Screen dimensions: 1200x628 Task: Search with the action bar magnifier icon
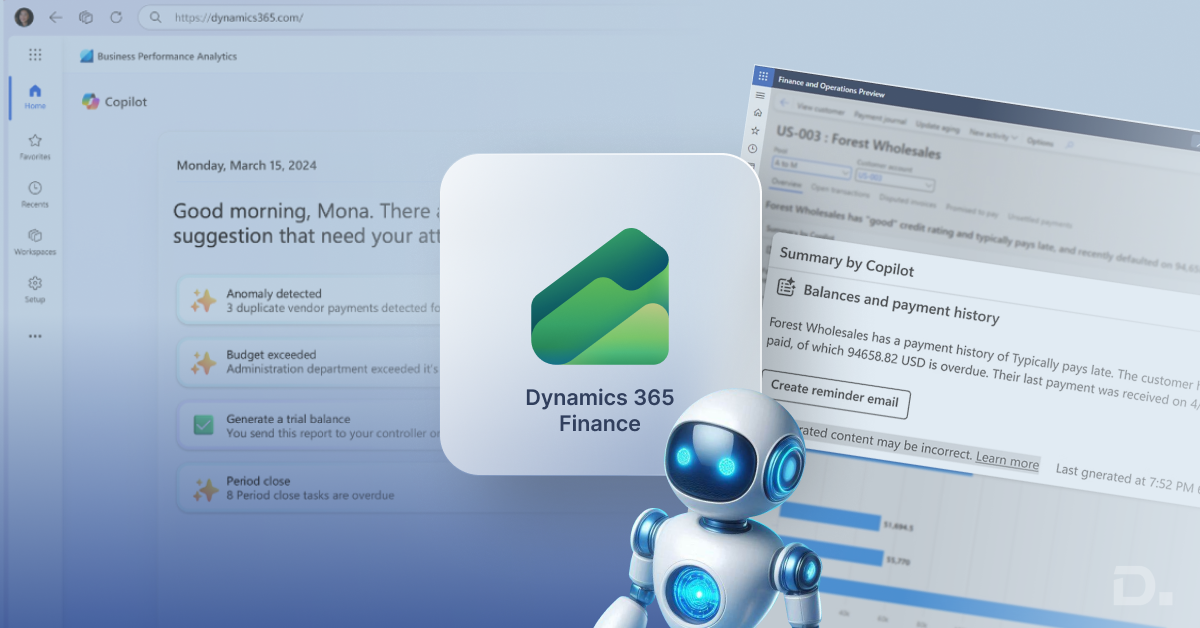tap(1069, 146)
